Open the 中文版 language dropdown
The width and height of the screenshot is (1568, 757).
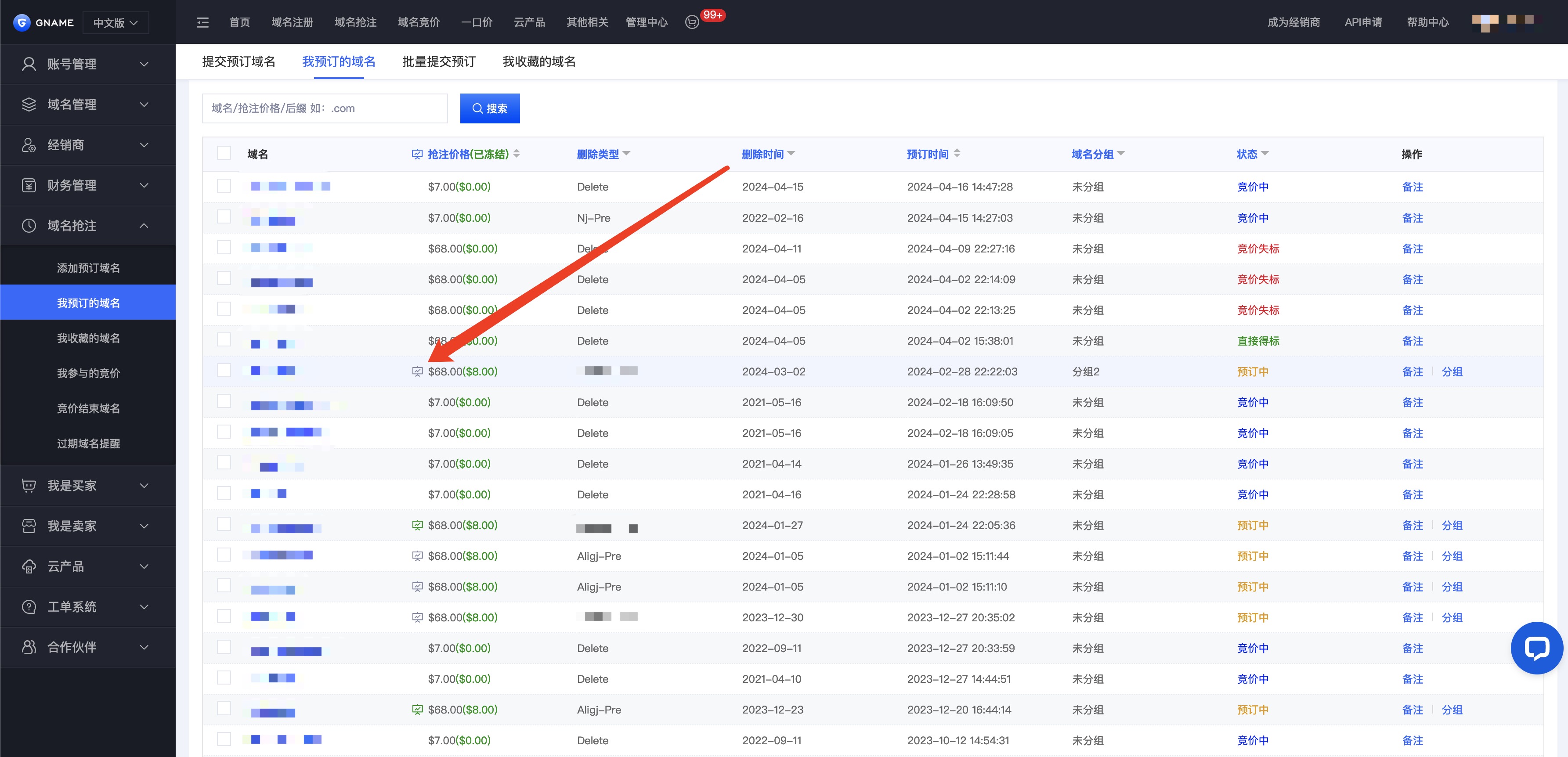(116, 22)
